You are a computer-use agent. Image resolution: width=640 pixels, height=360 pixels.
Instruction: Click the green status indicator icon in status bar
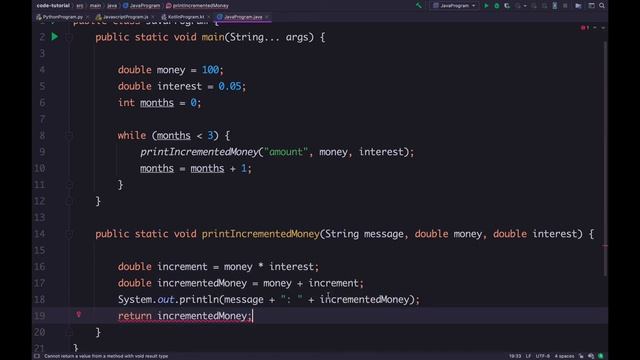(600, 356)
